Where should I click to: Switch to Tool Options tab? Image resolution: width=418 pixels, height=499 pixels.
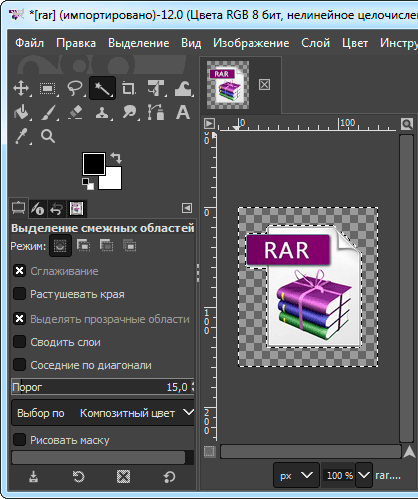(x=19, y=208)
